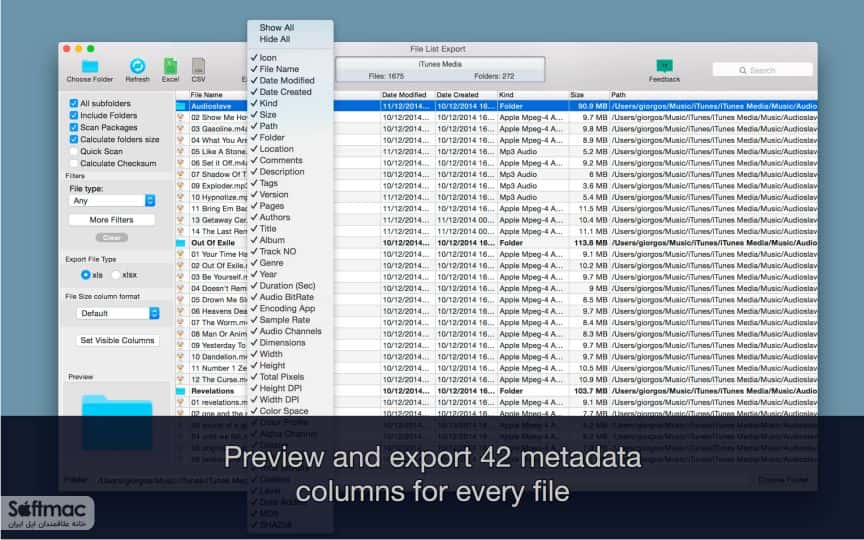Click the iTunes Media folder info box

[x=440, y=69]
